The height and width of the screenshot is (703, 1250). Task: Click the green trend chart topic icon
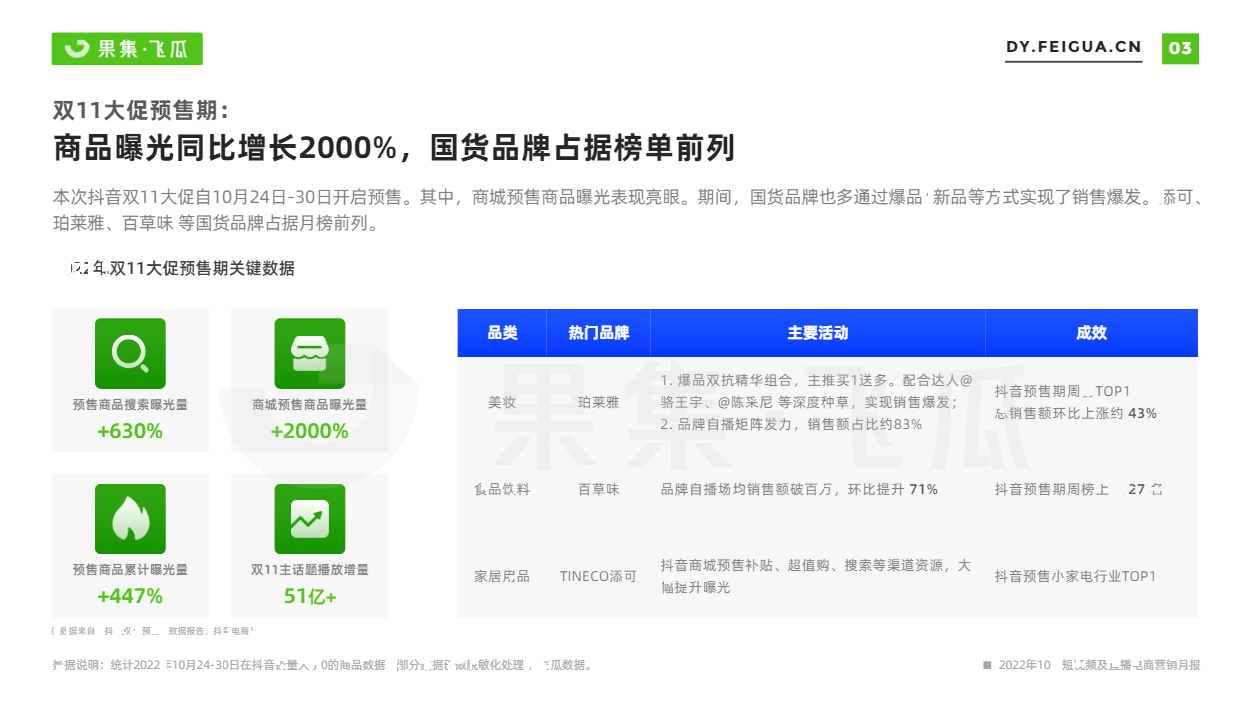click(x=310, y=519)
